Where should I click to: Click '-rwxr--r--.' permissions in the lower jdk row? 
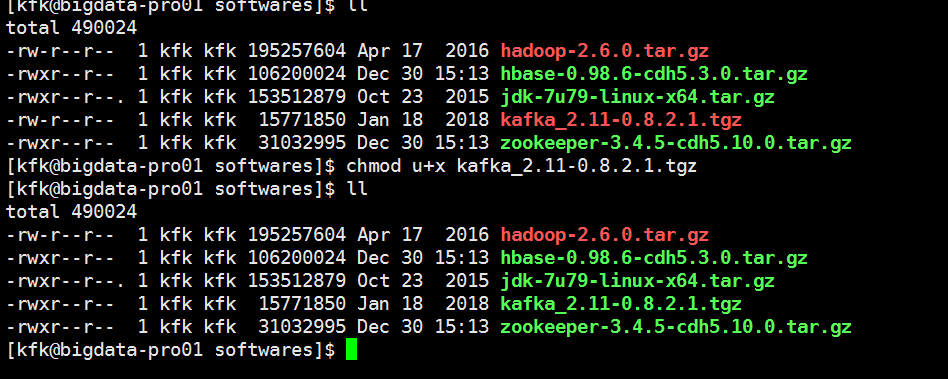point(66,280)
